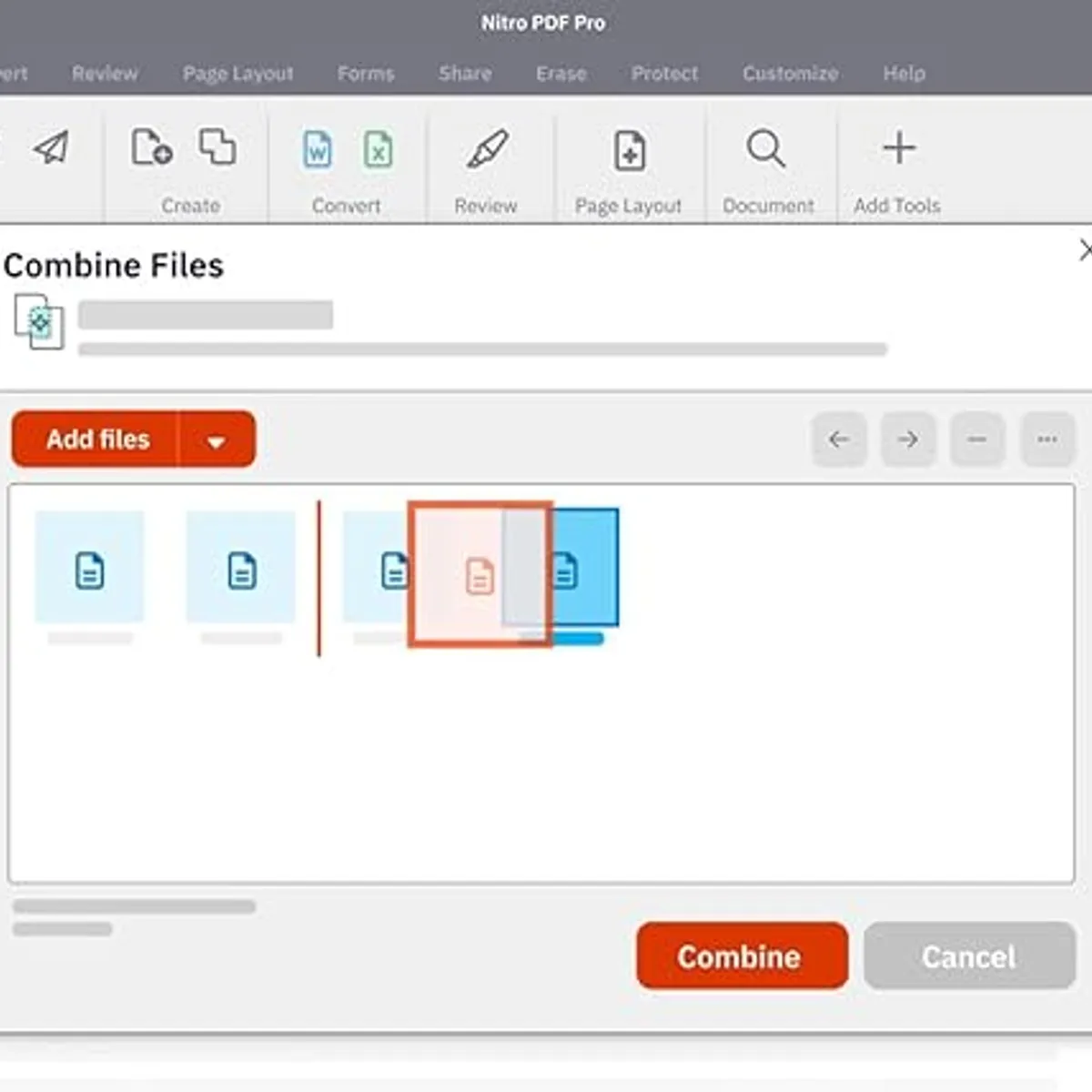
Task: Move selected file left with arrow icon
Action: [x=839, y=440]
